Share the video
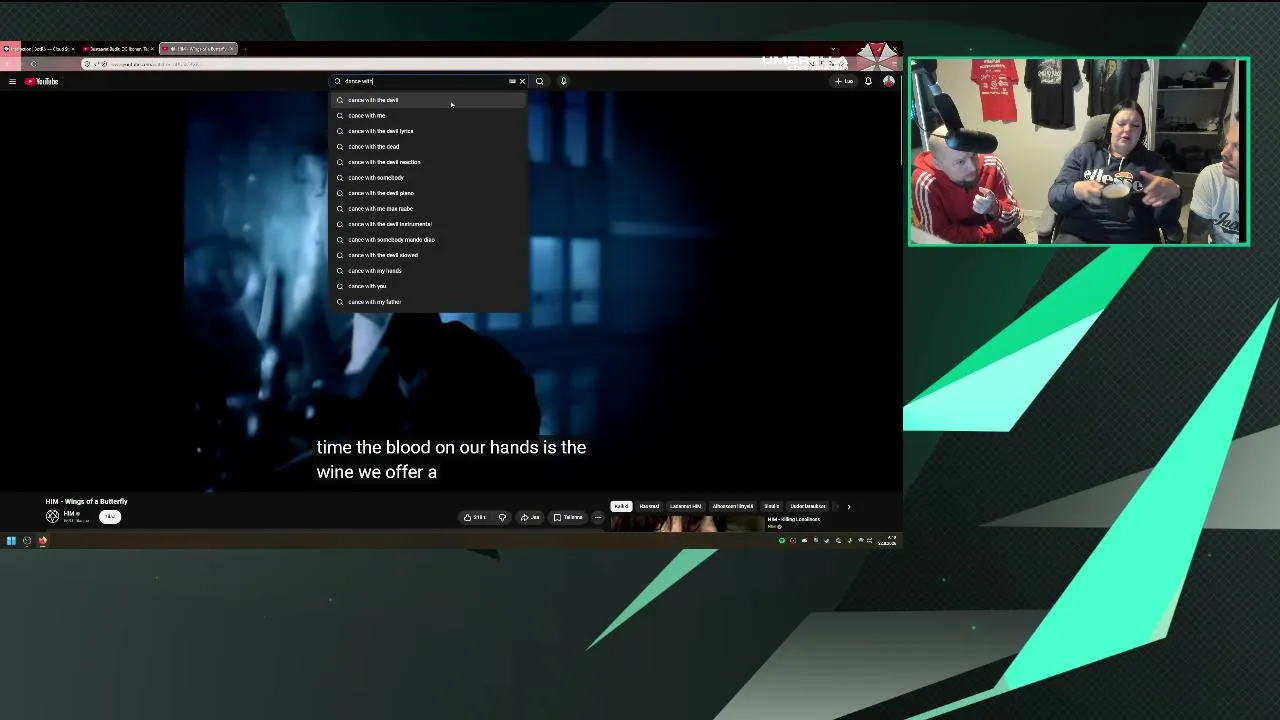The height and width of the screenshot is (720, 1280). coord(530,517)
